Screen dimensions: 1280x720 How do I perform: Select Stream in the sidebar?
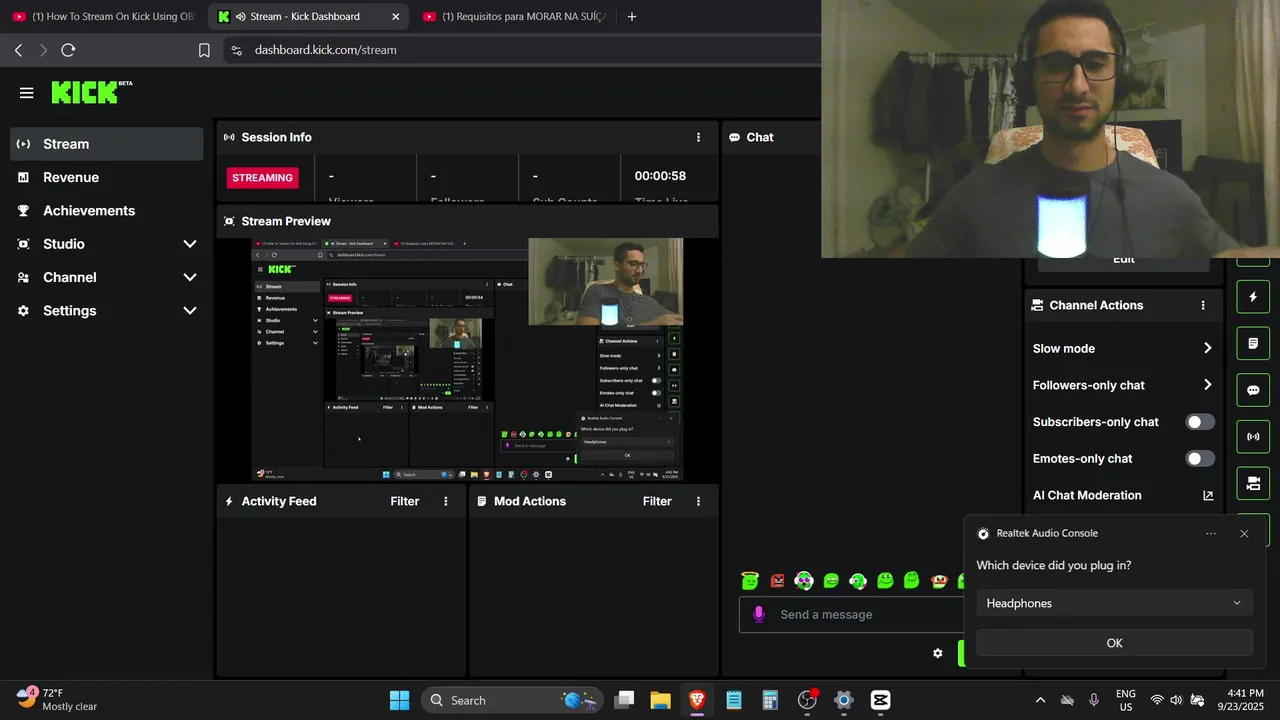[106, 144]
